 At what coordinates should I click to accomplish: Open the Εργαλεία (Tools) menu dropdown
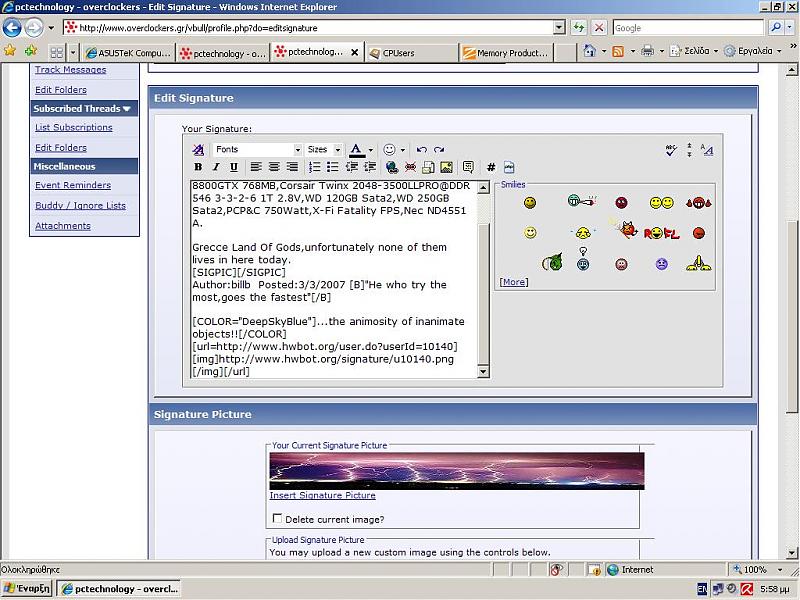coord(779,51)
